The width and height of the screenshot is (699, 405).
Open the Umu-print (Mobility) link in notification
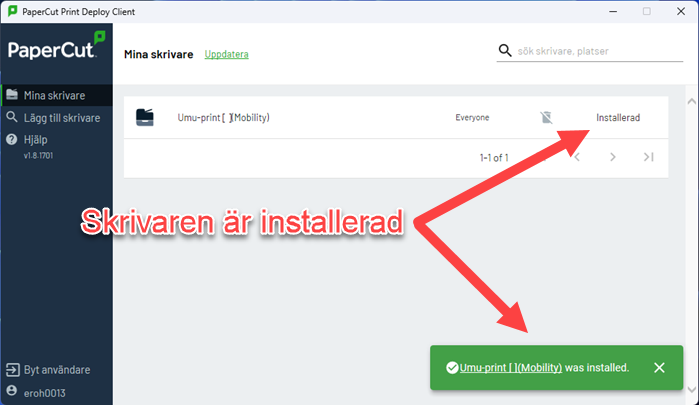(x=510, y=368)
